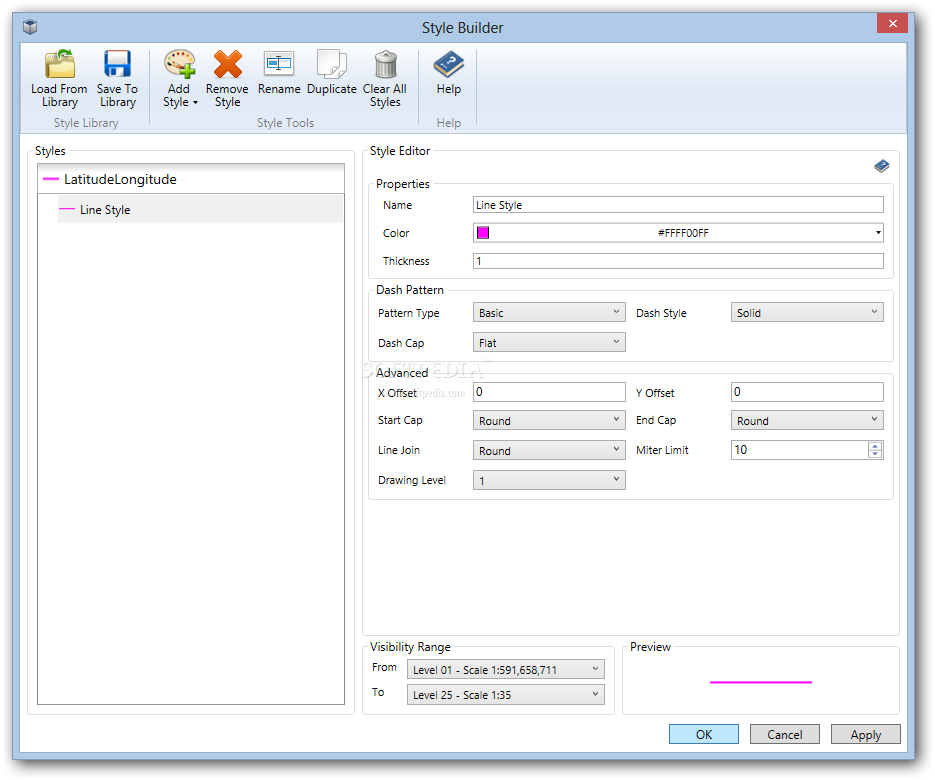The height and width of the screenshot is (780, 935).
Task: Click the magenta preview line
Action: coord(760,682)
